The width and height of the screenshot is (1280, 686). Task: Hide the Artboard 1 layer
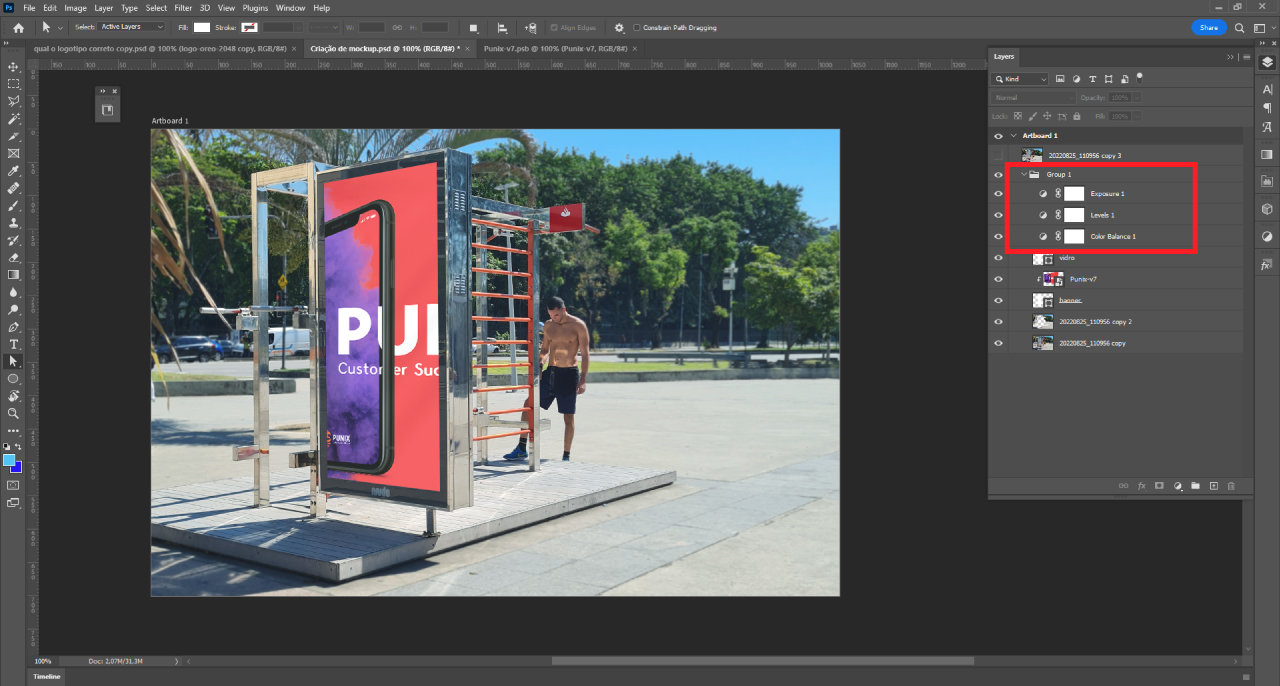pyautogui.click(x=998, y=135)
